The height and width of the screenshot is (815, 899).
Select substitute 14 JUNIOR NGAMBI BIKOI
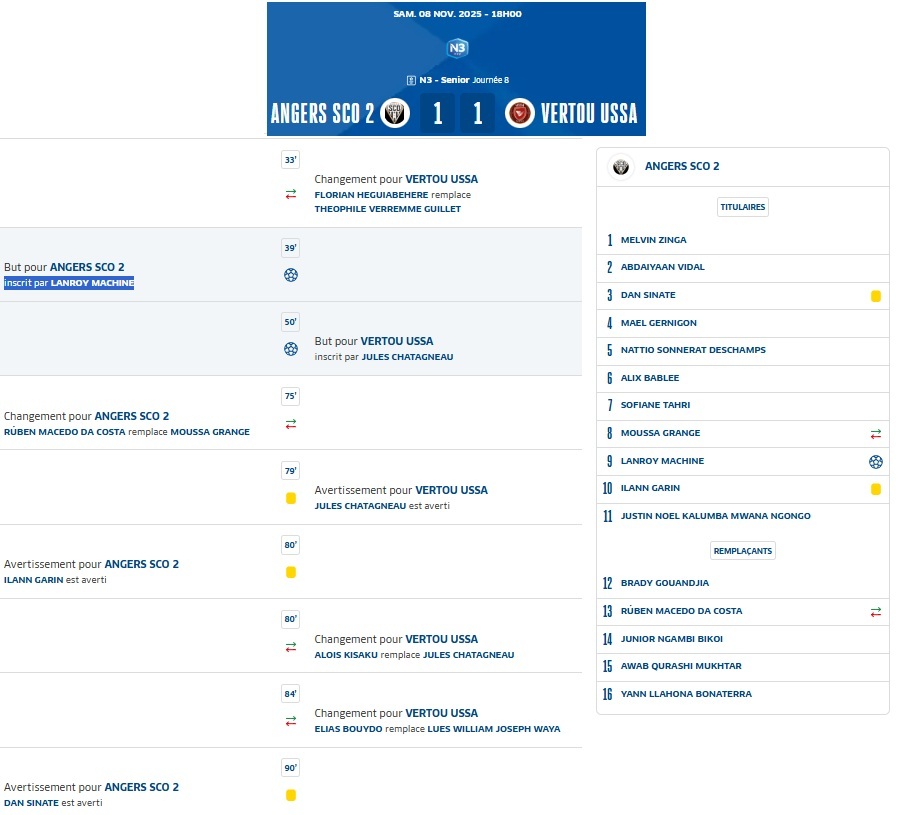[x=742, y=639]
